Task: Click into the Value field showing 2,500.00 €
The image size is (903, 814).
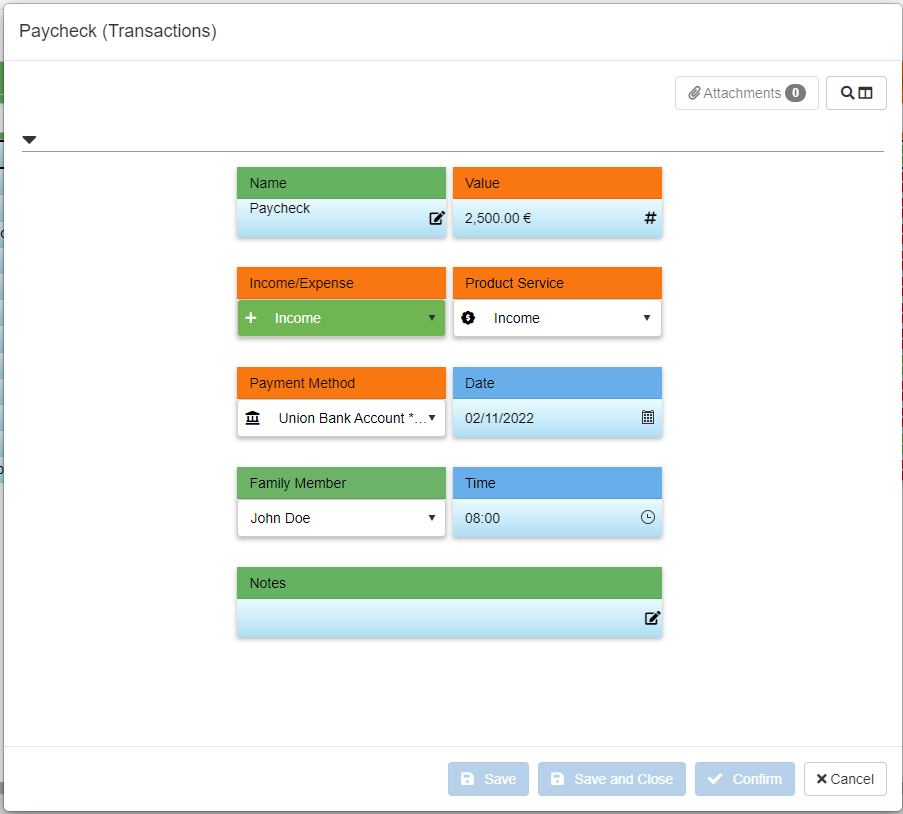Action: coord(545,218)
